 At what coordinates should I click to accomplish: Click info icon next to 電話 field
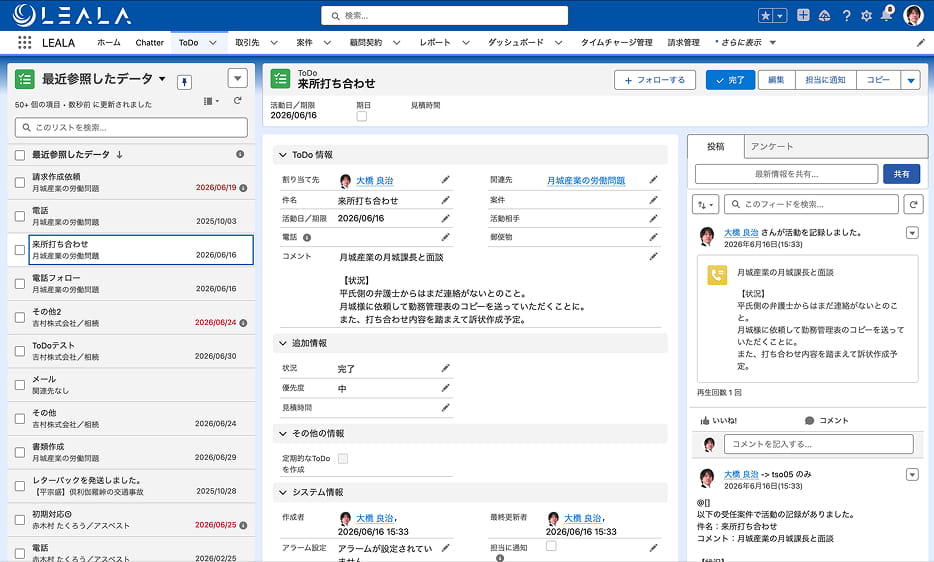point(307,237)
